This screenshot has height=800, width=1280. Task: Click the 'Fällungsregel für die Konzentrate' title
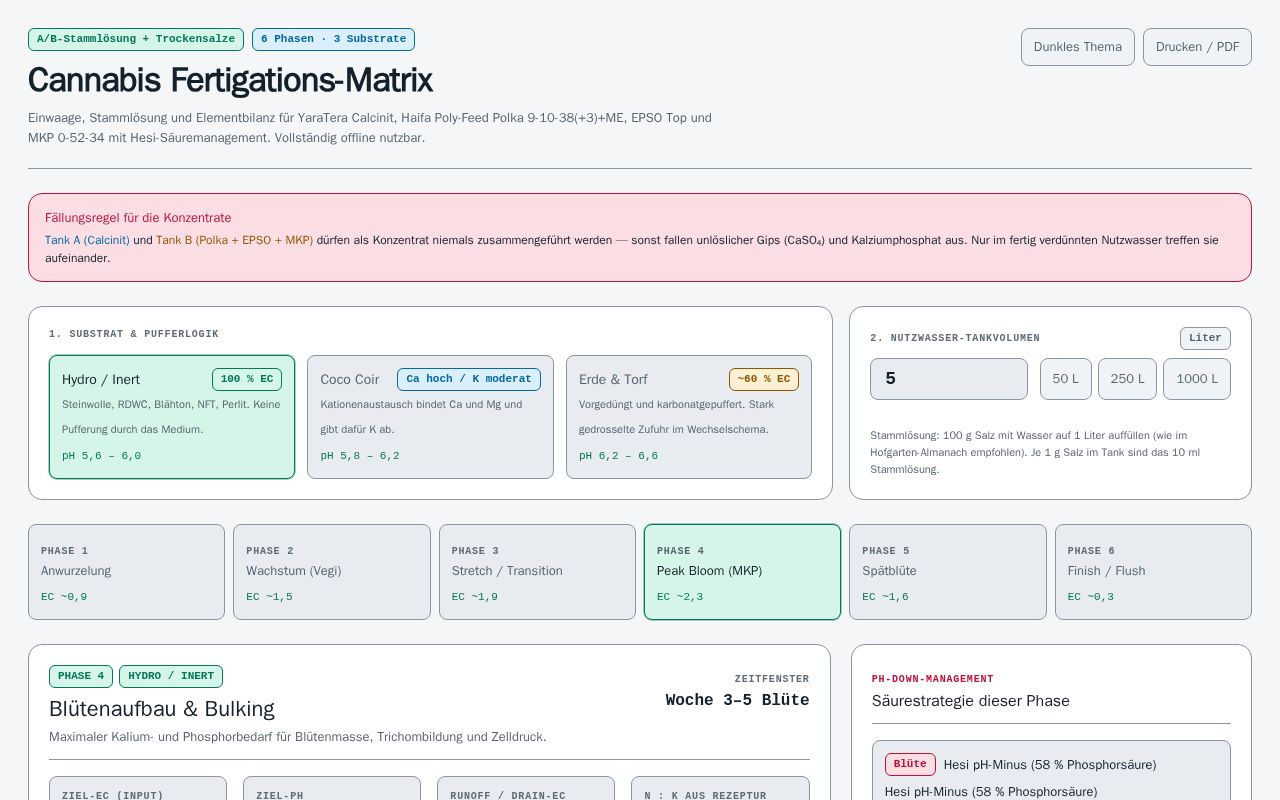tap(138, 218)
